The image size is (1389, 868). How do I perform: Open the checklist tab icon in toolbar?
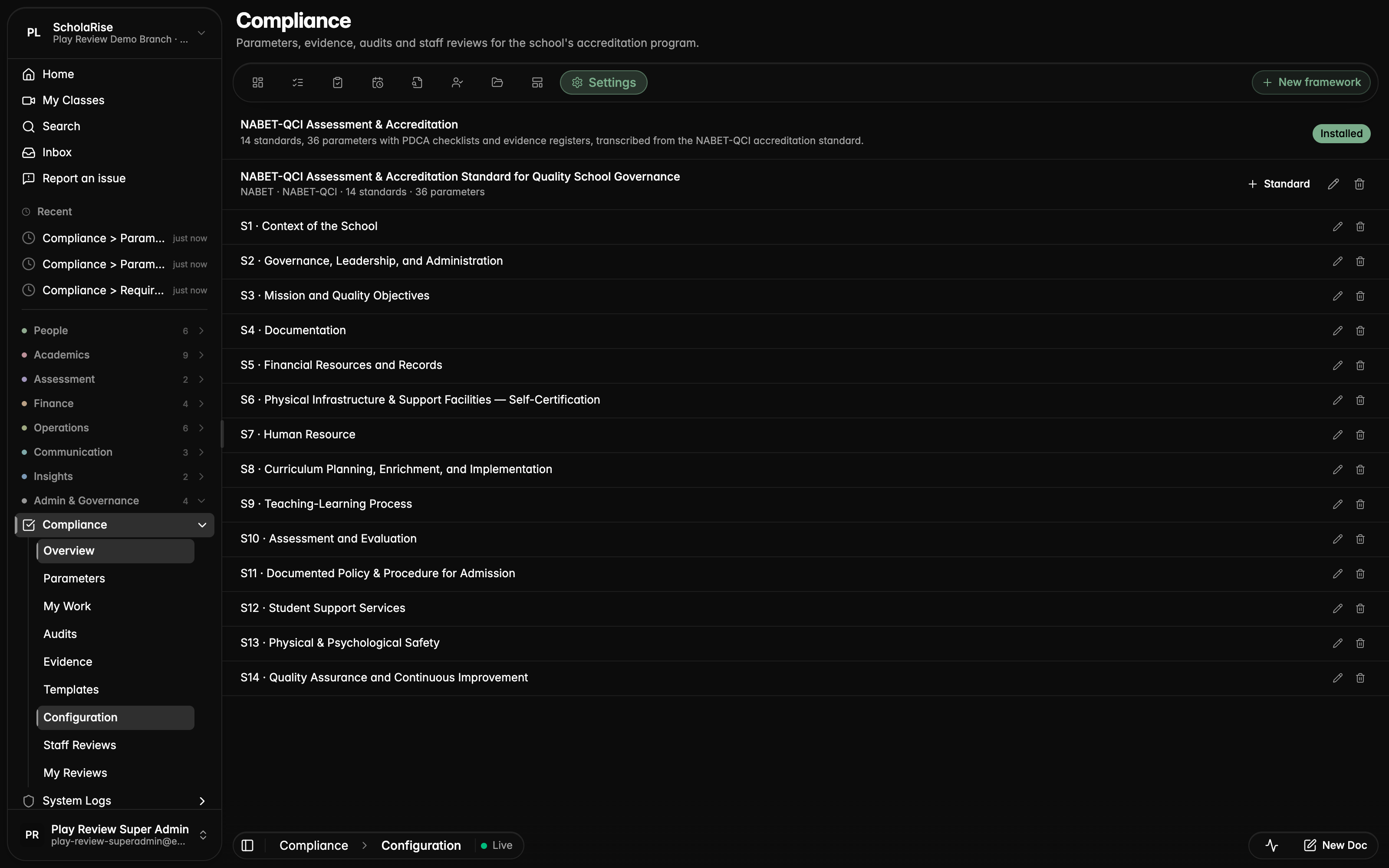(297, 82)
